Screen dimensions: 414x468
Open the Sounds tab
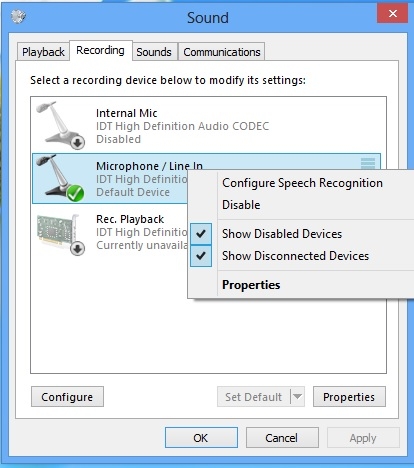point(154,52)
